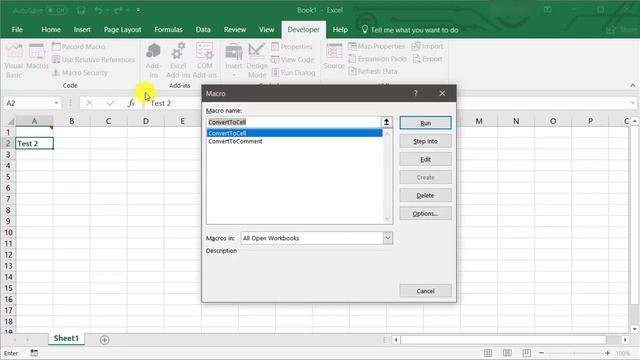The width and height of the screenshot is (640, 360).
Task: Run the selected ConvertToCell macro
Action: pos(425,123)
